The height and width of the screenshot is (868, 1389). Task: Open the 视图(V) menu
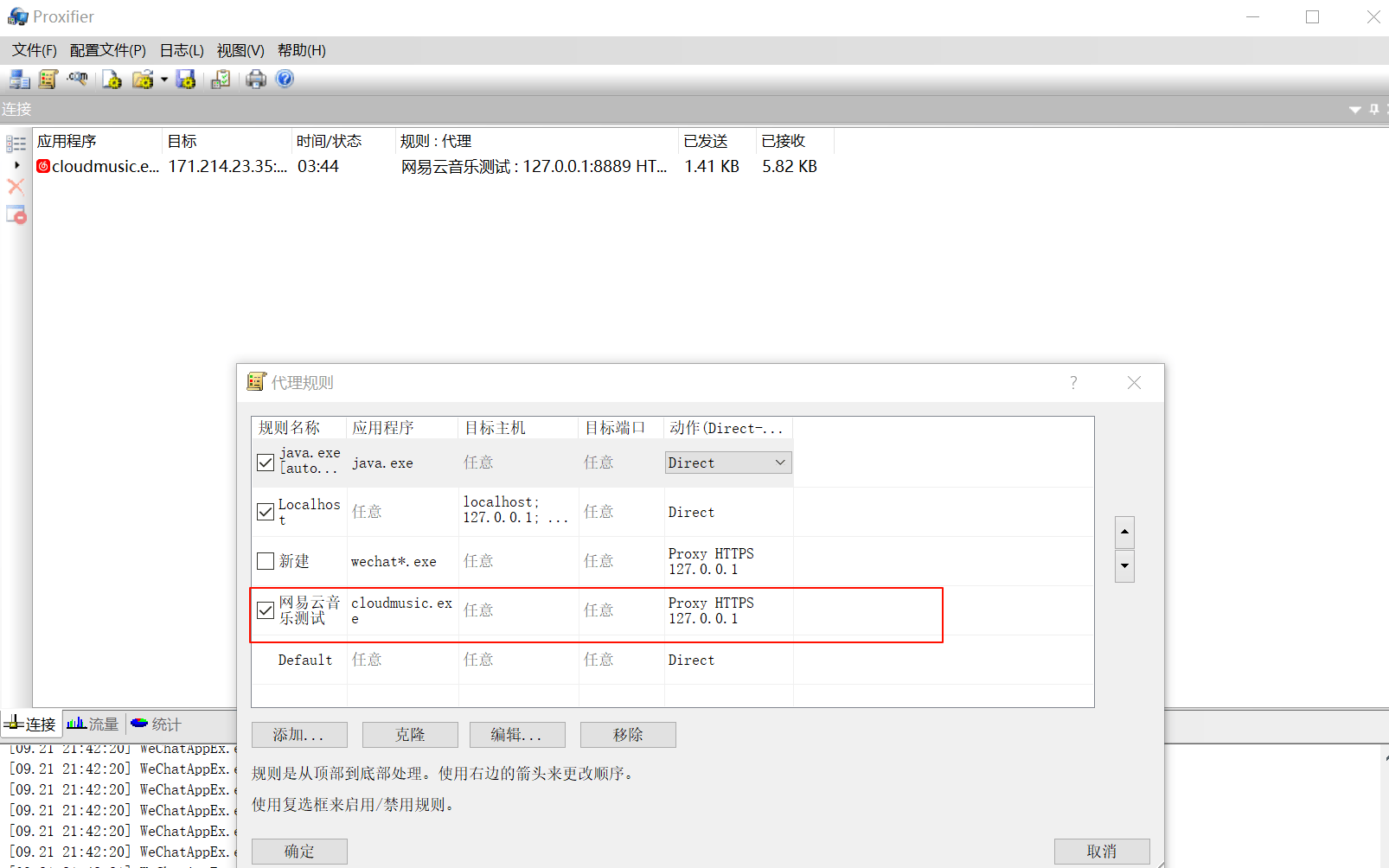point(240,50)
